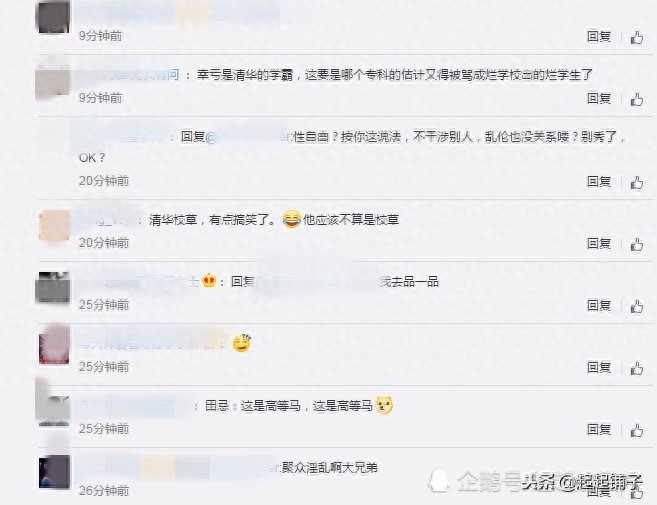657x505 pixels.
Task: Open username of the 清华的学霸 commenter
Action: [129, 75]
